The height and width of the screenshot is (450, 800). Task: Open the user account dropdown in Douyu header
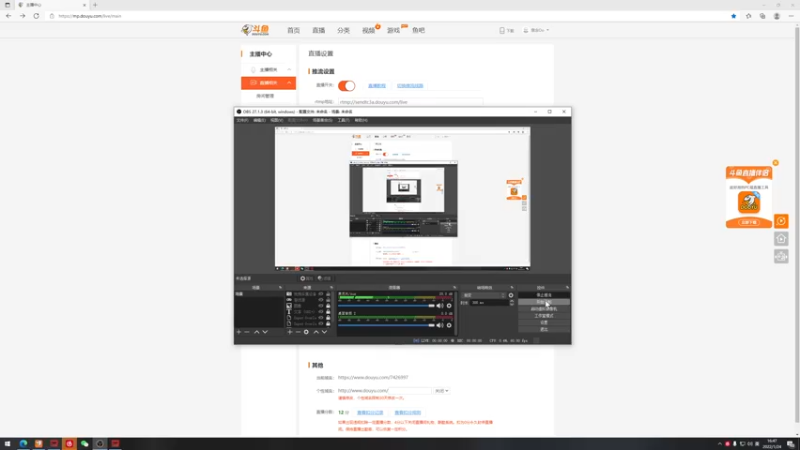tap(536, 31)
